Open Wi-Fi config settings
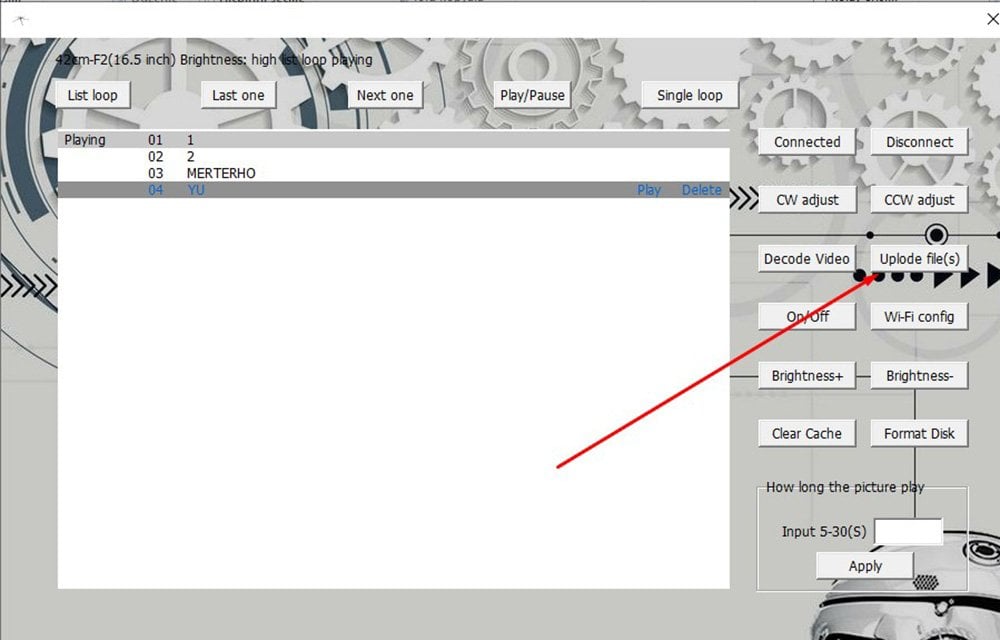This screenshot has height=640, width=1000. click(919, 317)
